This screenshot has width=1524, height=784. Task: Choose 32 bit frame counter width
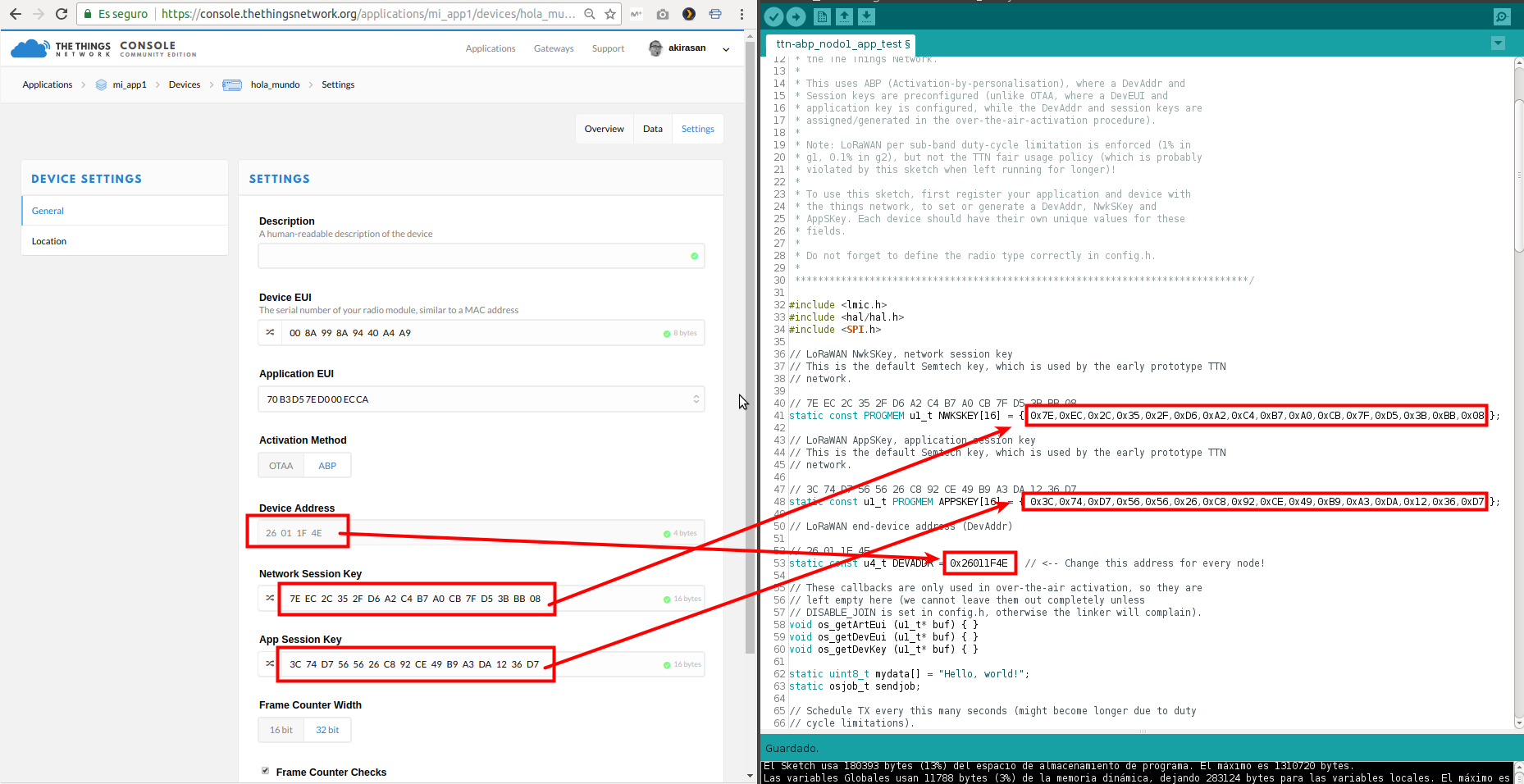(327, 730)
